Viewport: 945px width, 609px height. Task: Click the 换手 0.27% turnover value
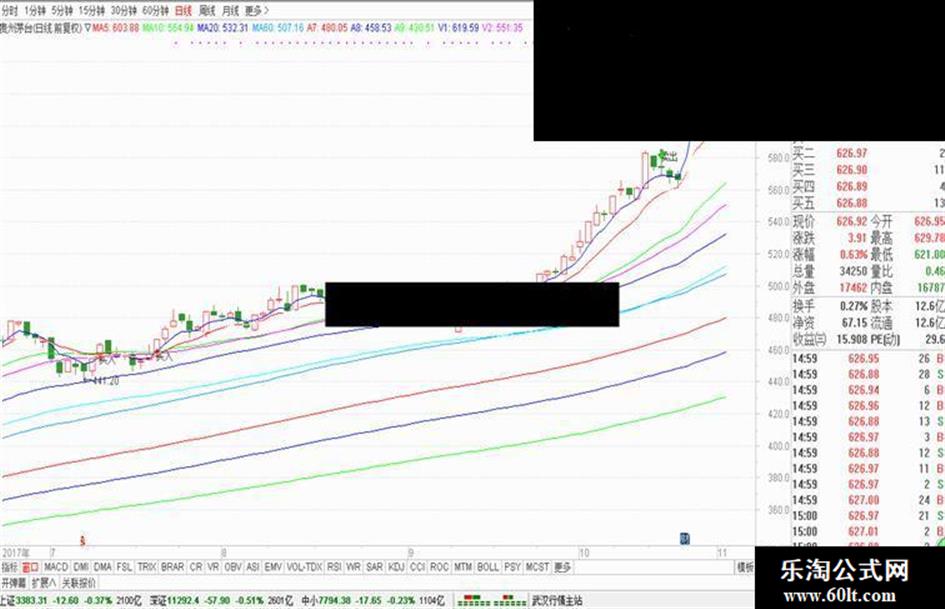tap(854, 306)
